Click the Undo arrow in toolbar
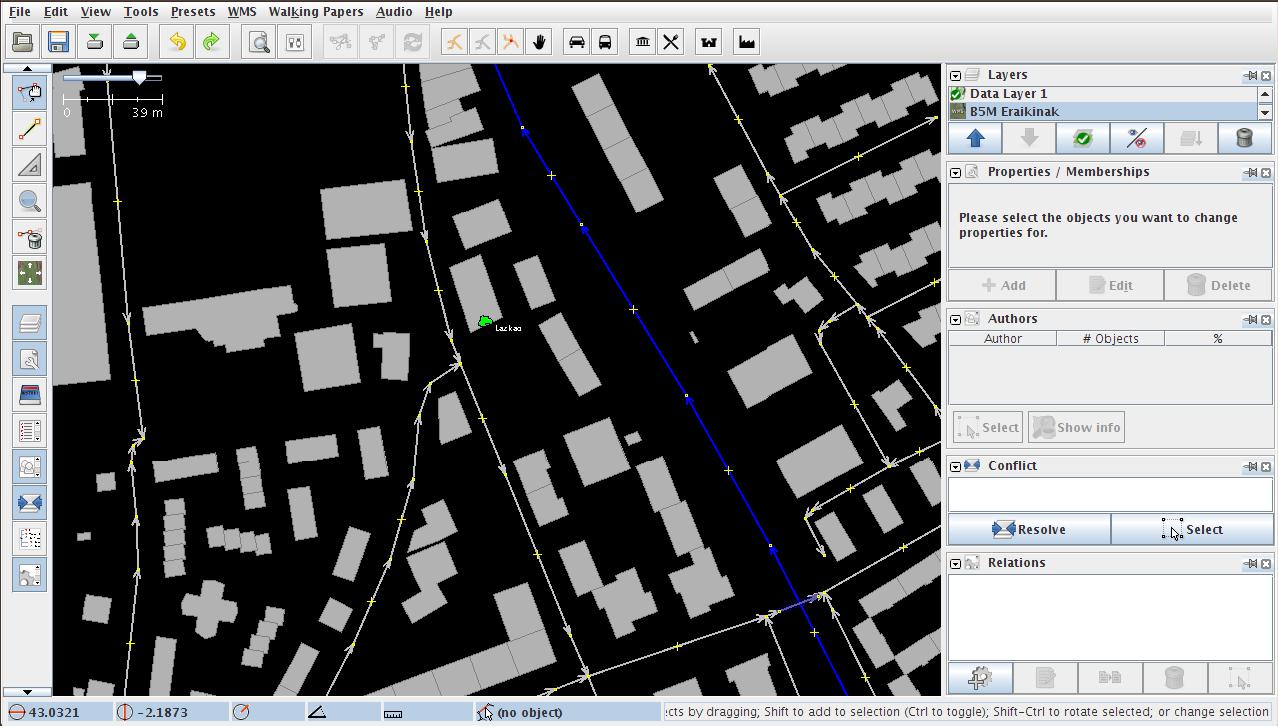Screen dimensions: 1278x726 pos(177,42)
